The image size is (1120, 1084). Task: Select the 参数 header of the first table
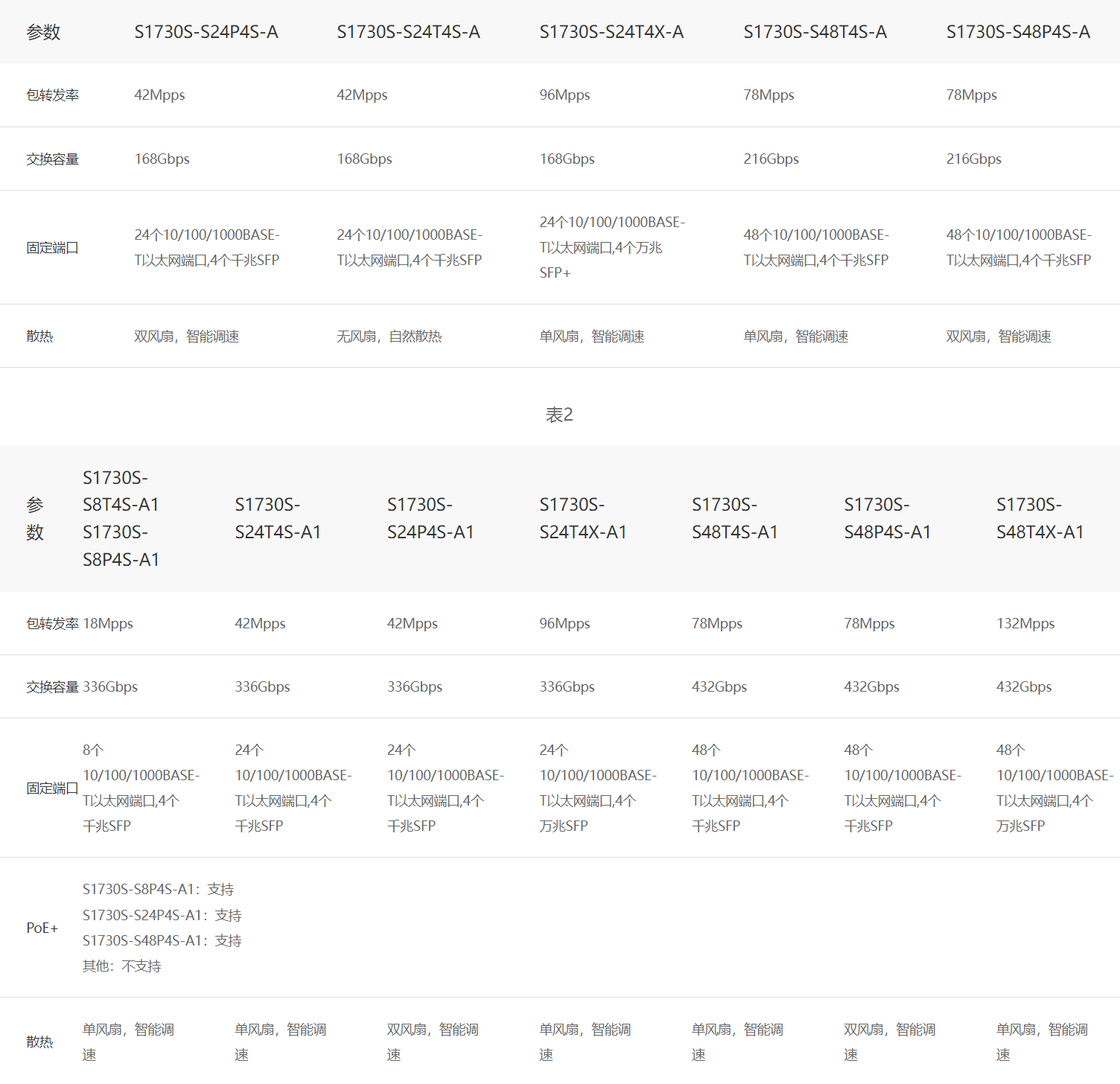[x=43, y=32]
